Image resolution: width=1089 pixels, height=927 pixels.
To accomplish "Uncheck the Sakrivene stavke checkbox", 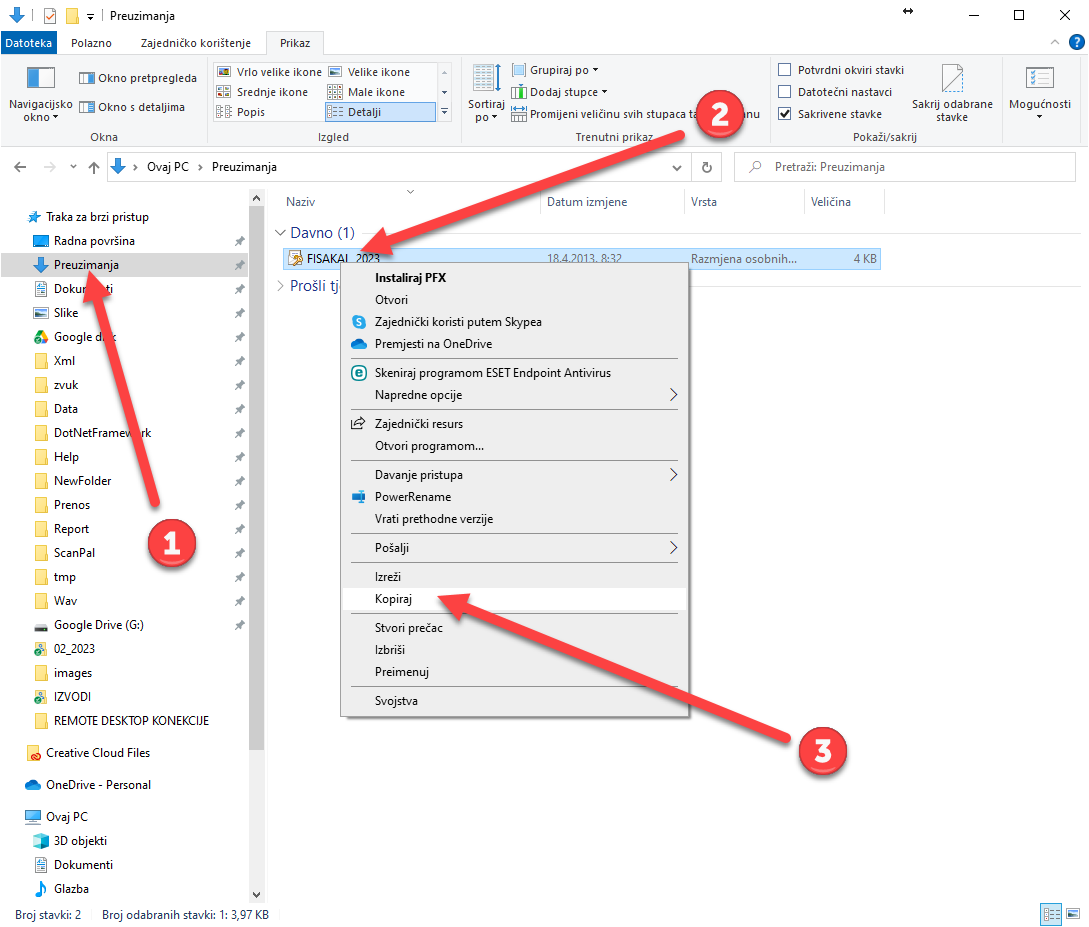I will 785,114.
